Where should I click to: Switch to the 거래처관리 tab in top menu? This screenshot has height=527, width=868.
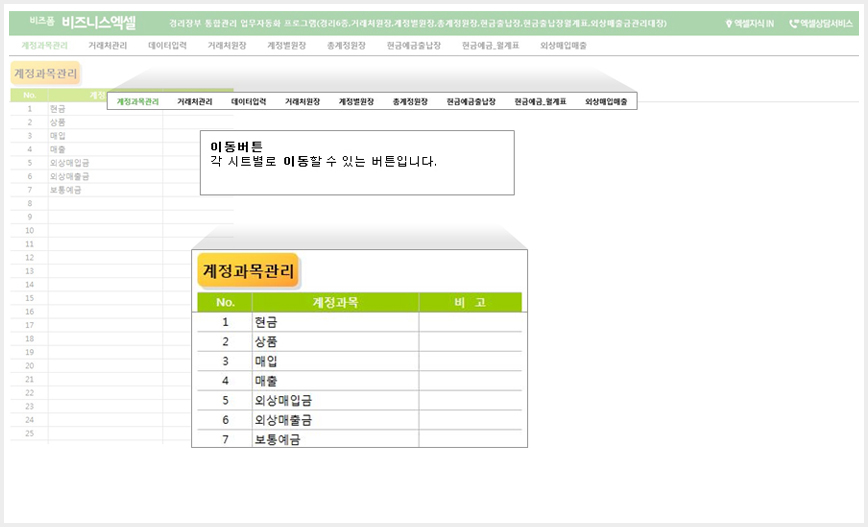(x=107, y=45)
